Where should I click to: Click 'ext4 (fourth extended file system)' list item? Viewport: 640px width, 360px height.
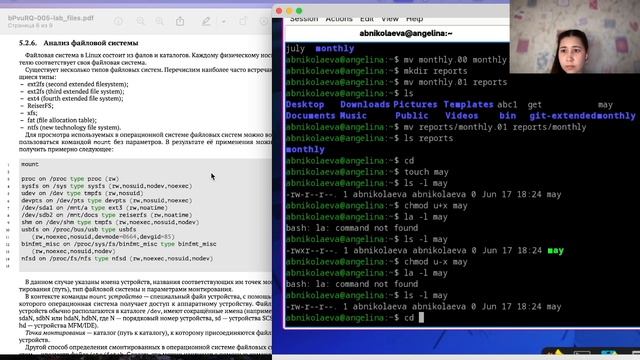75,98
